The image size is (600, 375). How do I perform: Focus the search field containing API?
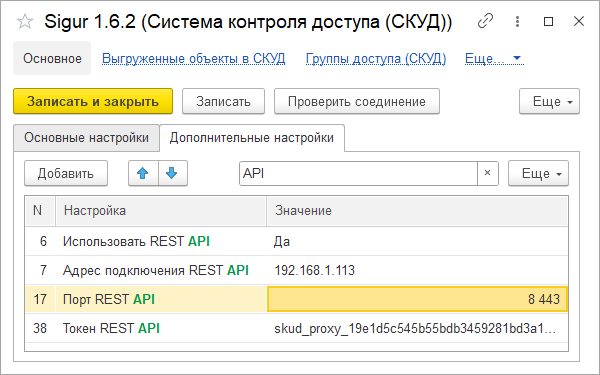point(358,173)
